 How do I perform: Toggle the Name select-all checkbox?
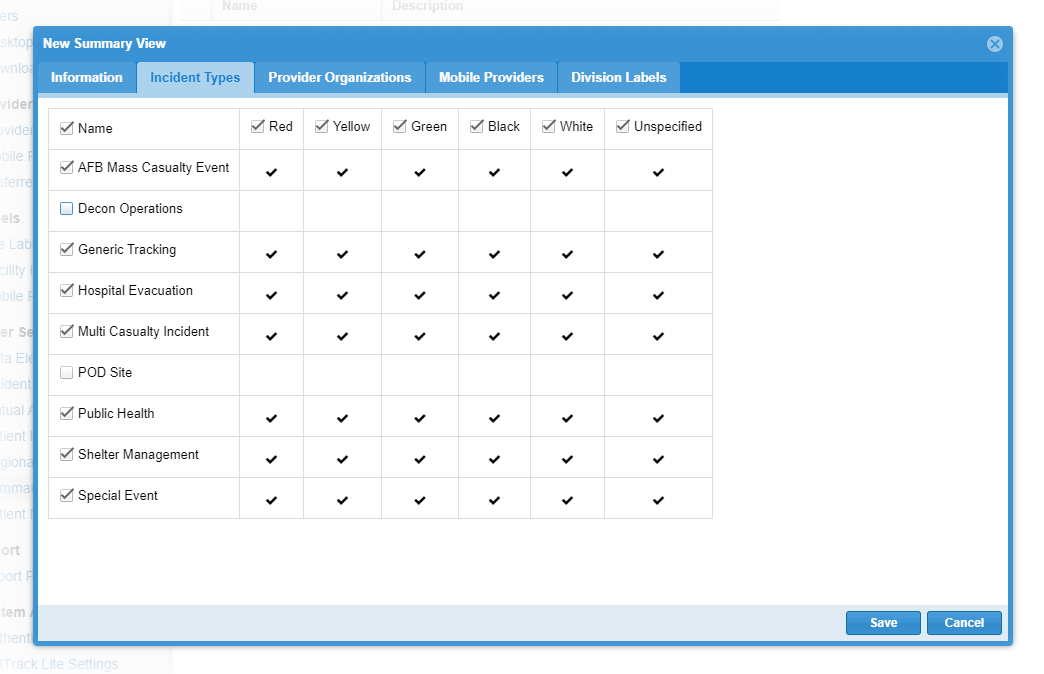click(67, 128)
